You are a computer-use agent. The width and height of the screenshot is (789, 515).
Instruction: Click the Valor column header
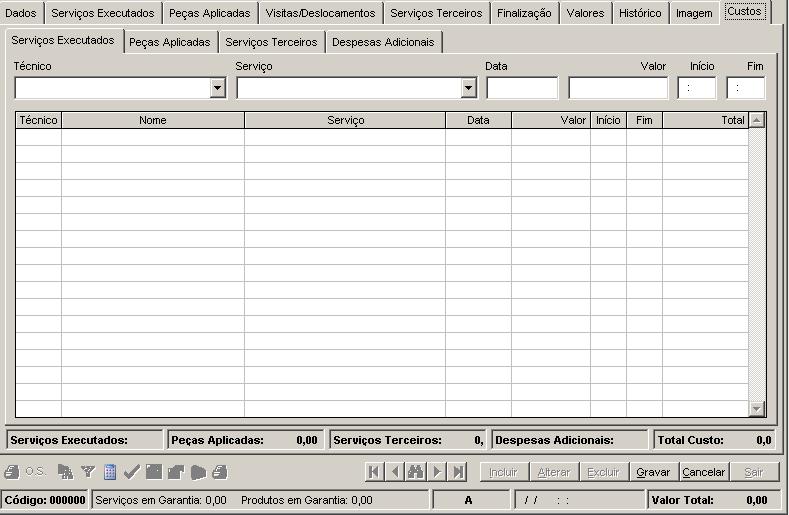551,120
